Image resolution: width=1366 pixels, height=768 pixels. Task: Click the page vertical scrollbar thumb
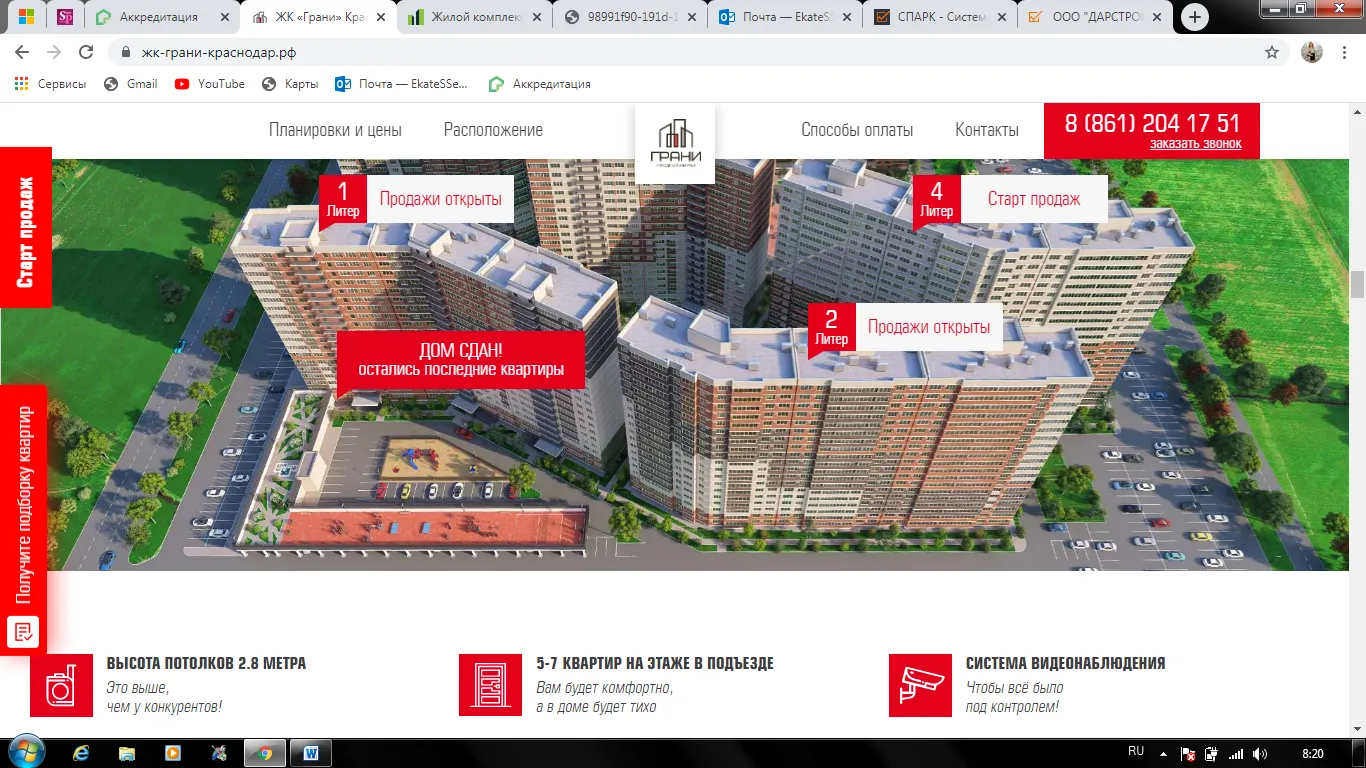click(1357, 284)
